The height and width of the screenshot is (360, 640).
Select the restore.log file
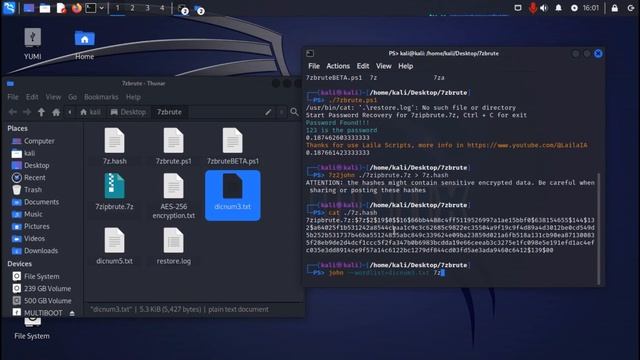point(173,246)
